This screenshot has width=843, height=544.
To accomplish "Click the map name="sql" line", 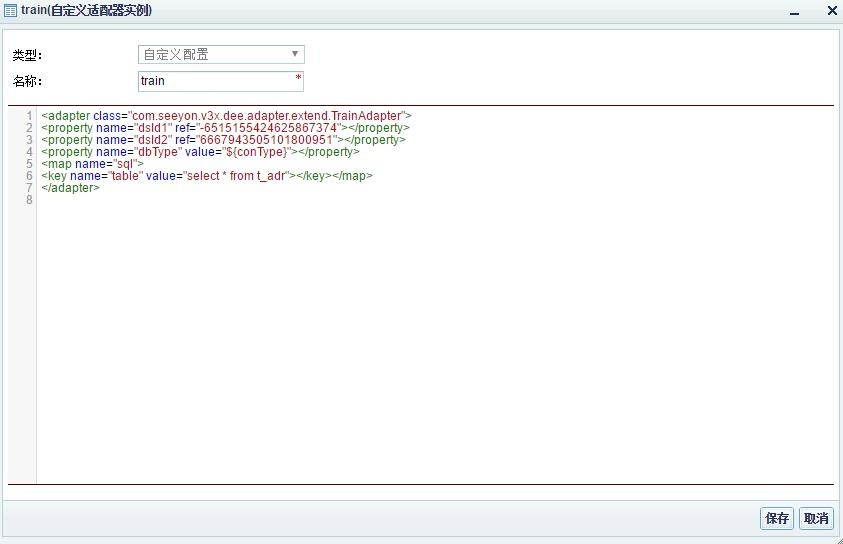I will pos(93,164).
